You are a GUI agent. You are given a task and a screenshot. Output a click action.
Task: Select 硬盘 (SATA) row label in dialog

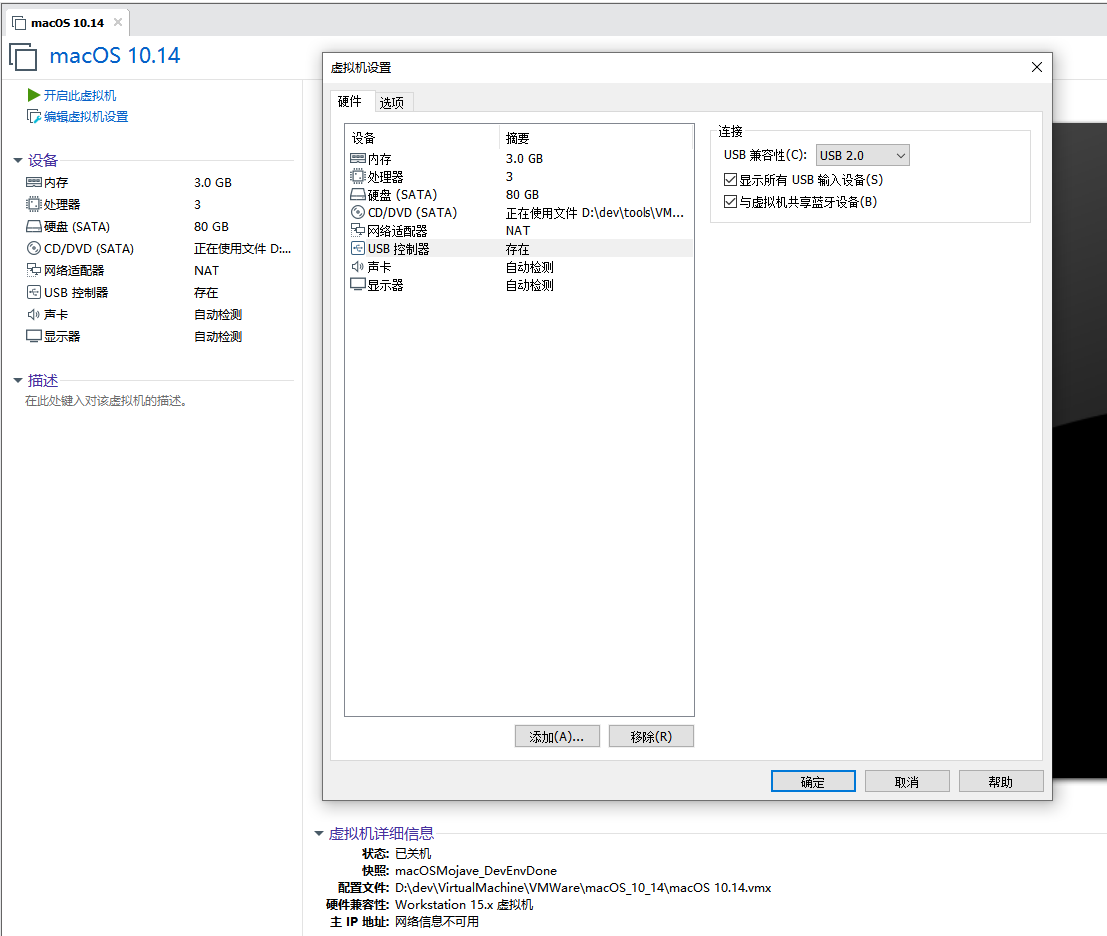point(402,195)
